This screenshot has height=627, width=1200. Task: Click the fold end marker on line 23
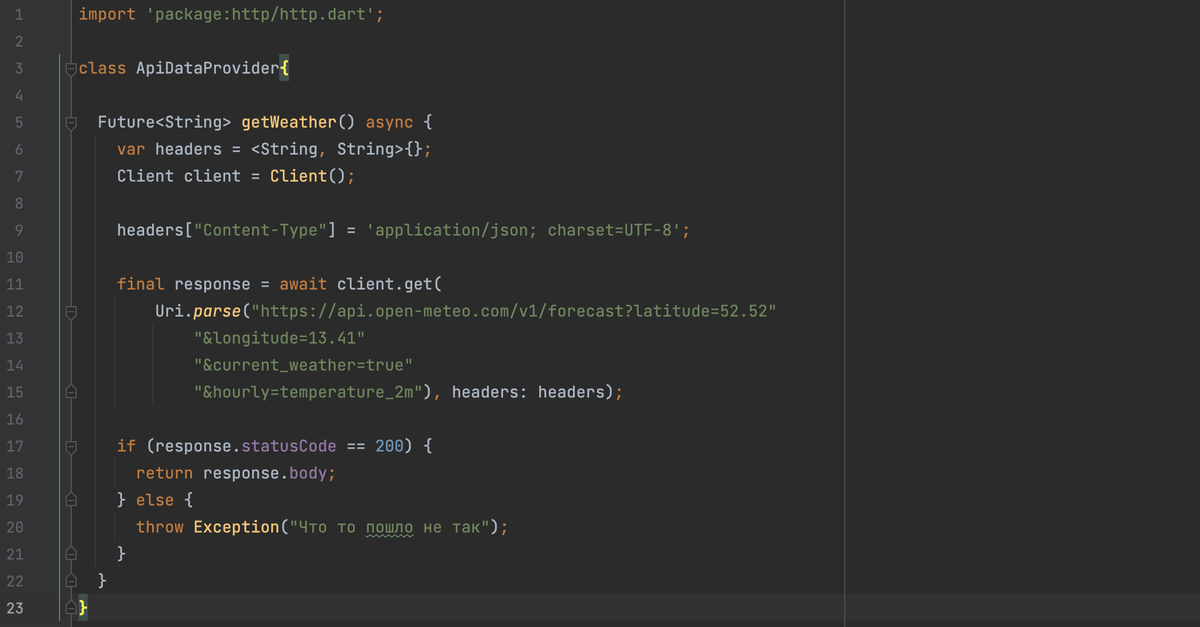click(x=70, y=608)
